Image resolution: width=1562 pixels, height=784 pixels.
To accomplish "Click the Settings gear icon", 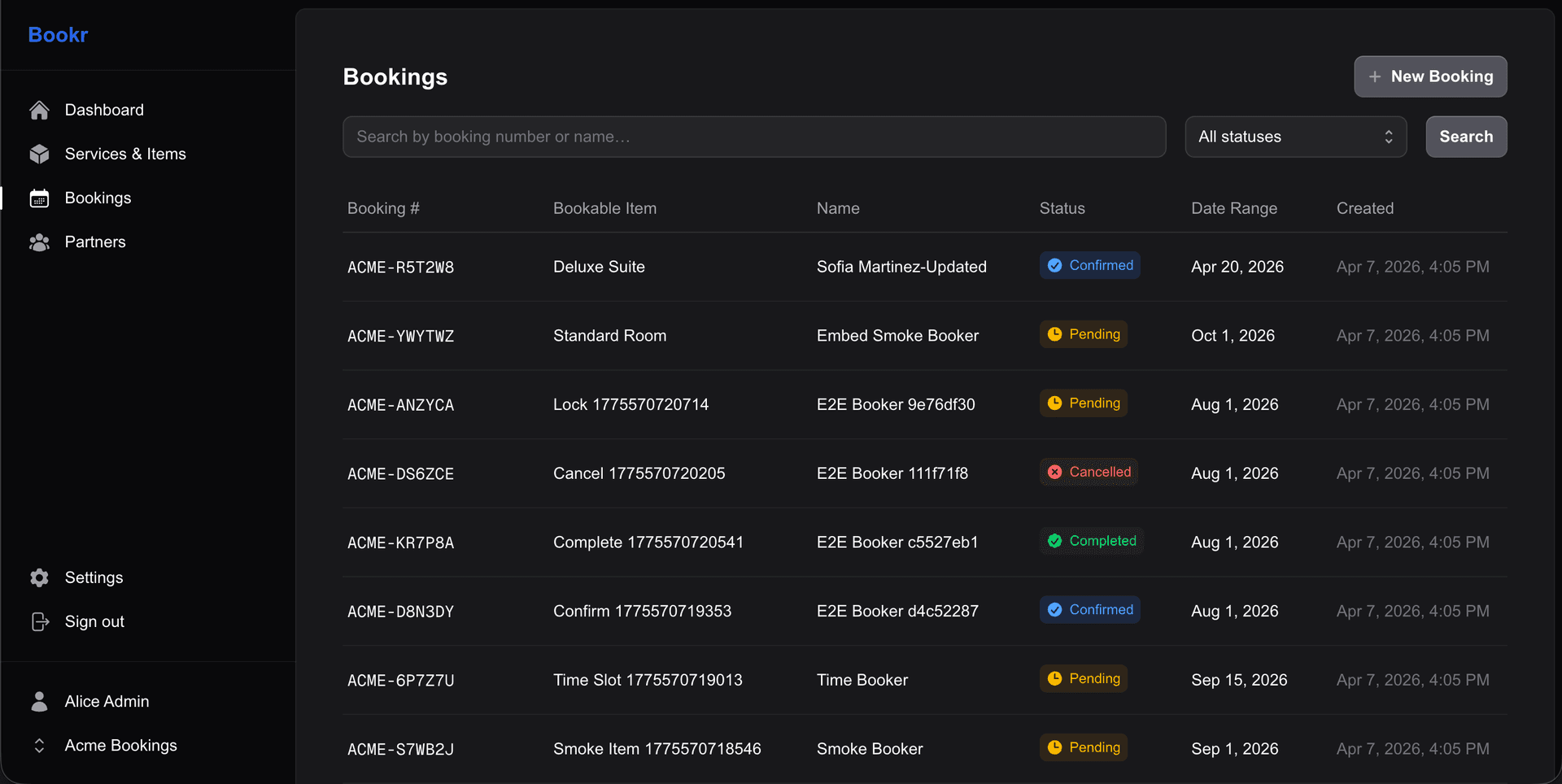I will coord(39,577).
